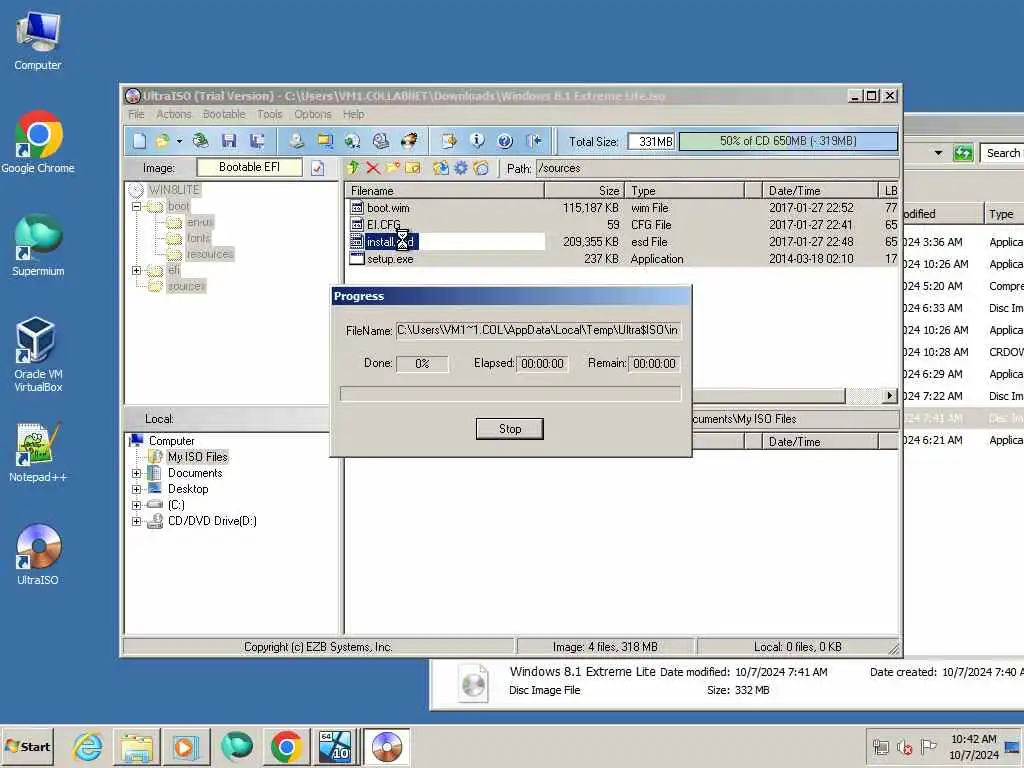Expand the (C:) drive in the Local tree
This screenshot has height=768, width=1024.
pyautogui.click(x=136, y=505)
